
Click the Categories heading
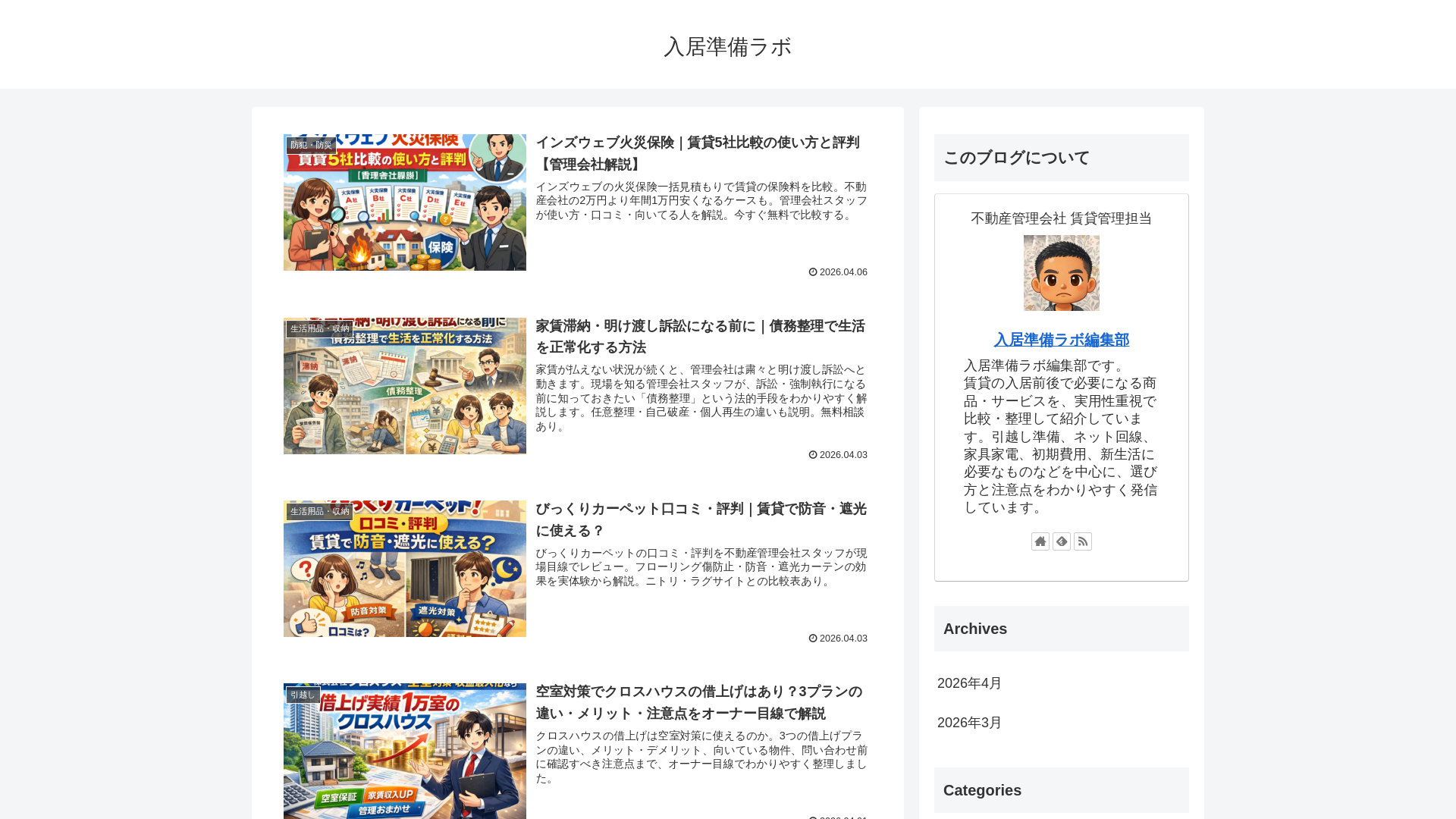point(1062,790)
